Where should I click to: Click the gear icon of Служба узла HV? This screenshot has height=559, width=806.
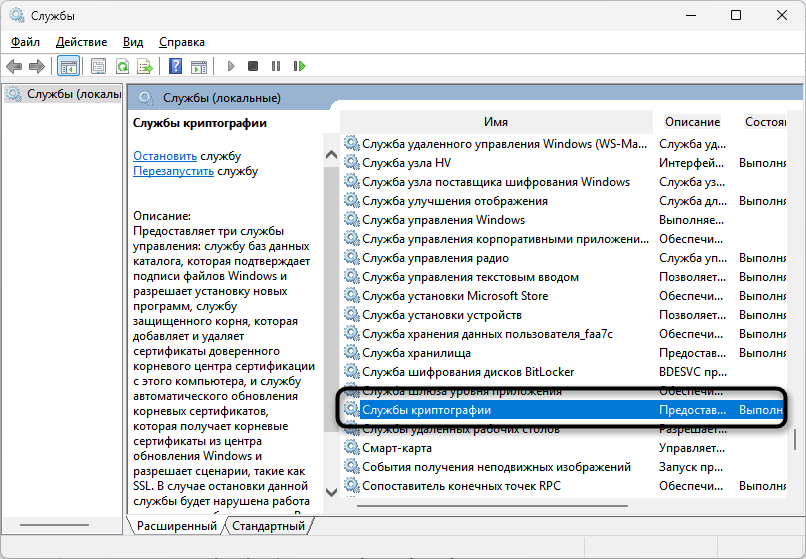coord(352,163)
